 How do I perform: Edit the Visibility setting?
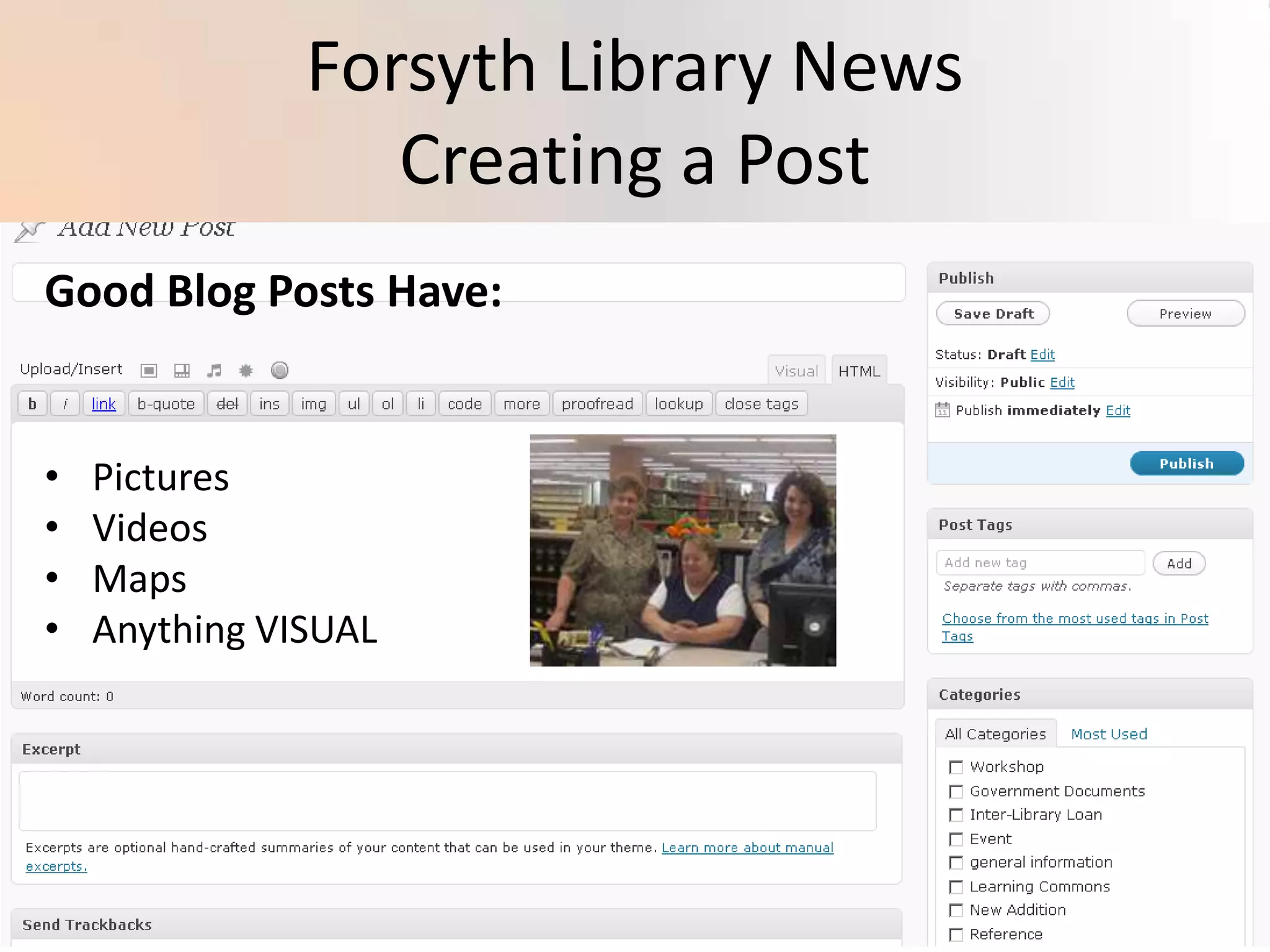click(x=1062, y=382)
